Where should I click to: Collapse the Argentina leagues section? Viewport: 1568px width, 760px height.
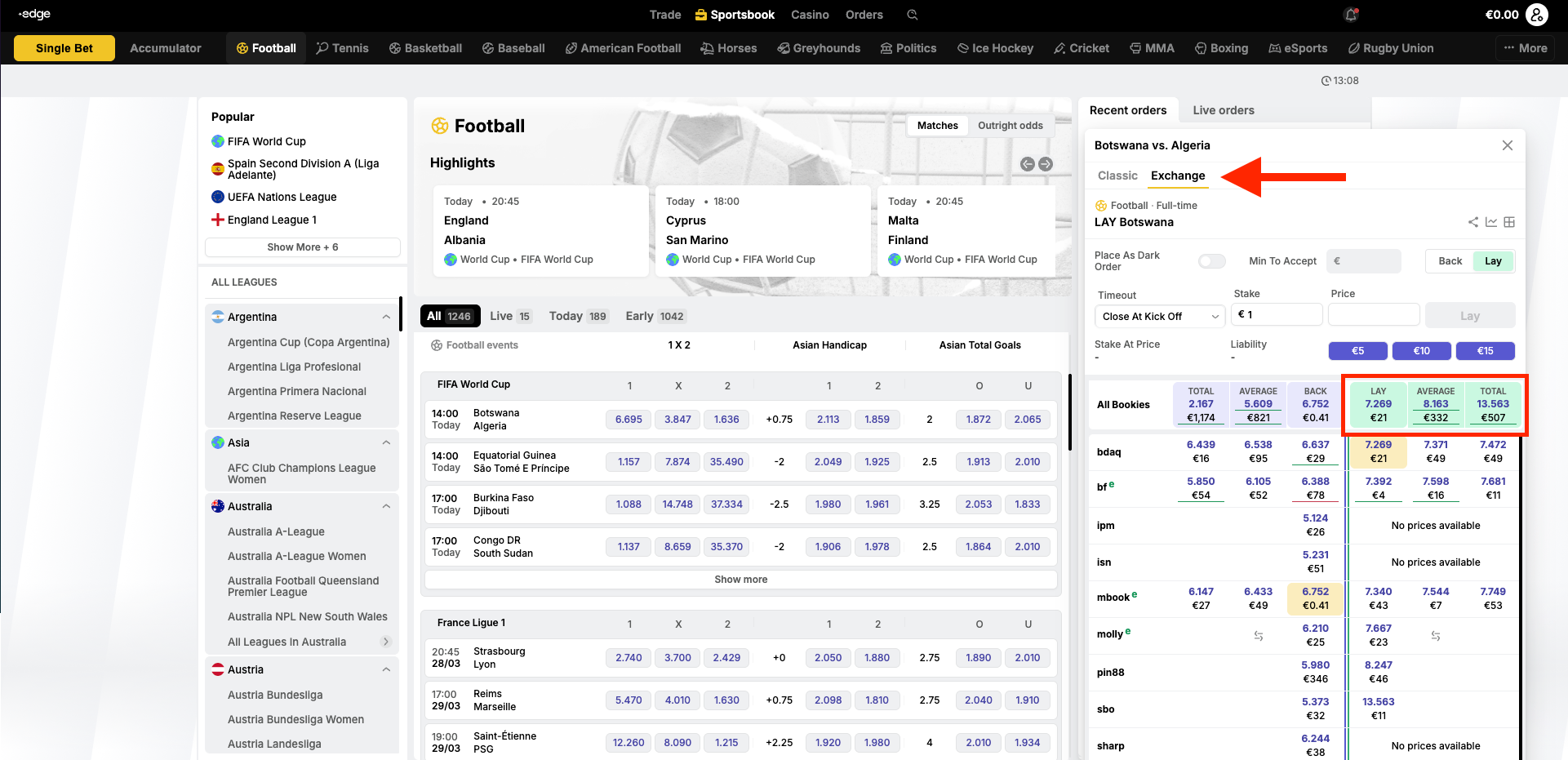[386, 317]
